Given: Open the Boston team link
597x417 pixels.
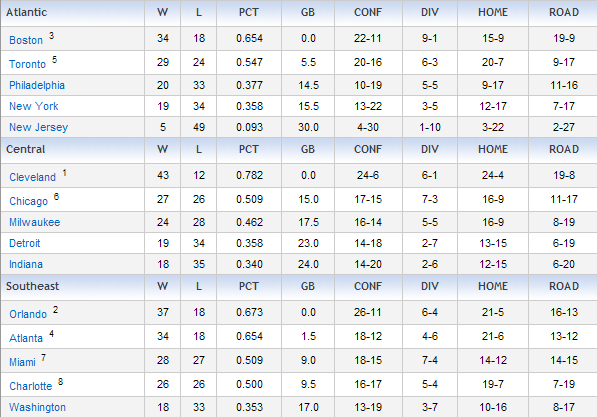Looking at the screenshot, I should [x=26, y=40].
